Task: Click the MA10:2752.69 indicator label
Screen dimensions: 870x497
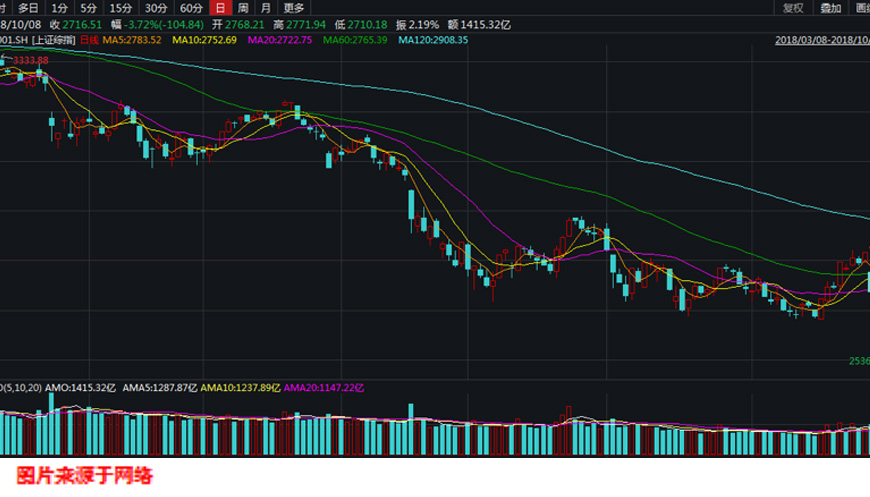Action: pos(204,40)
